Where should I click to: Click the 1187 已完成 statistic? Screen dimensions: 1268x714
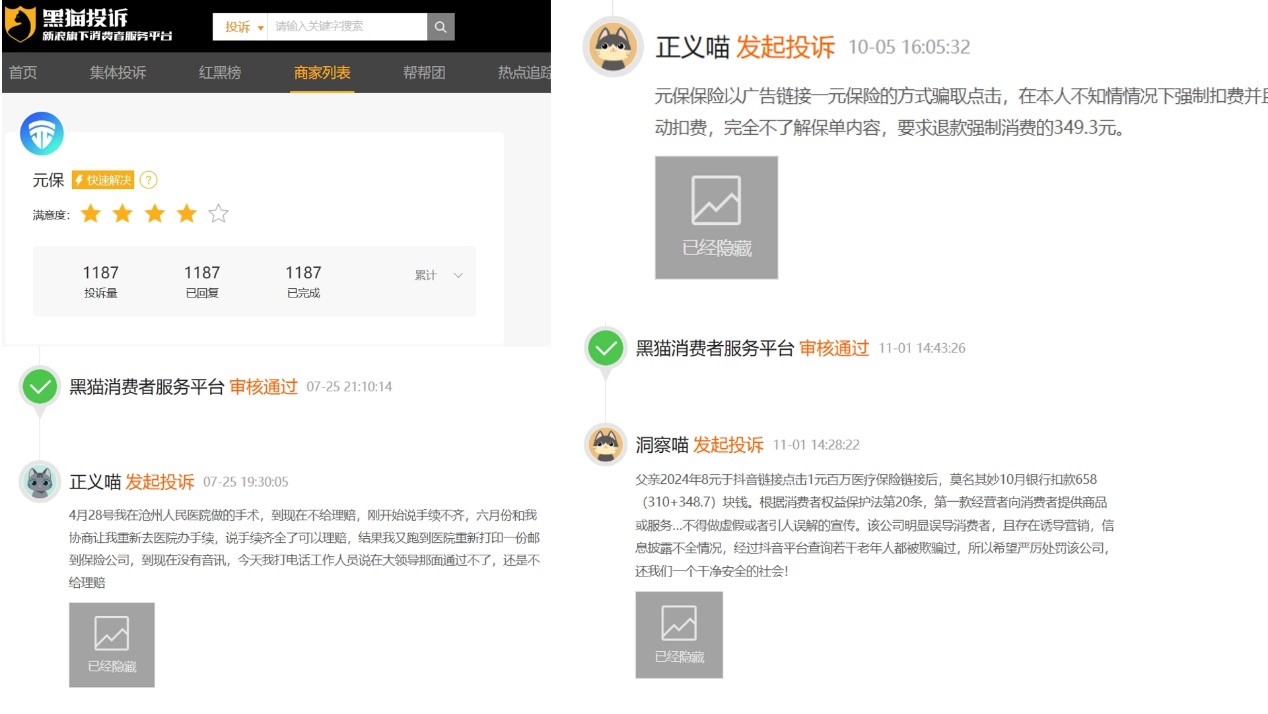[303, 281]
